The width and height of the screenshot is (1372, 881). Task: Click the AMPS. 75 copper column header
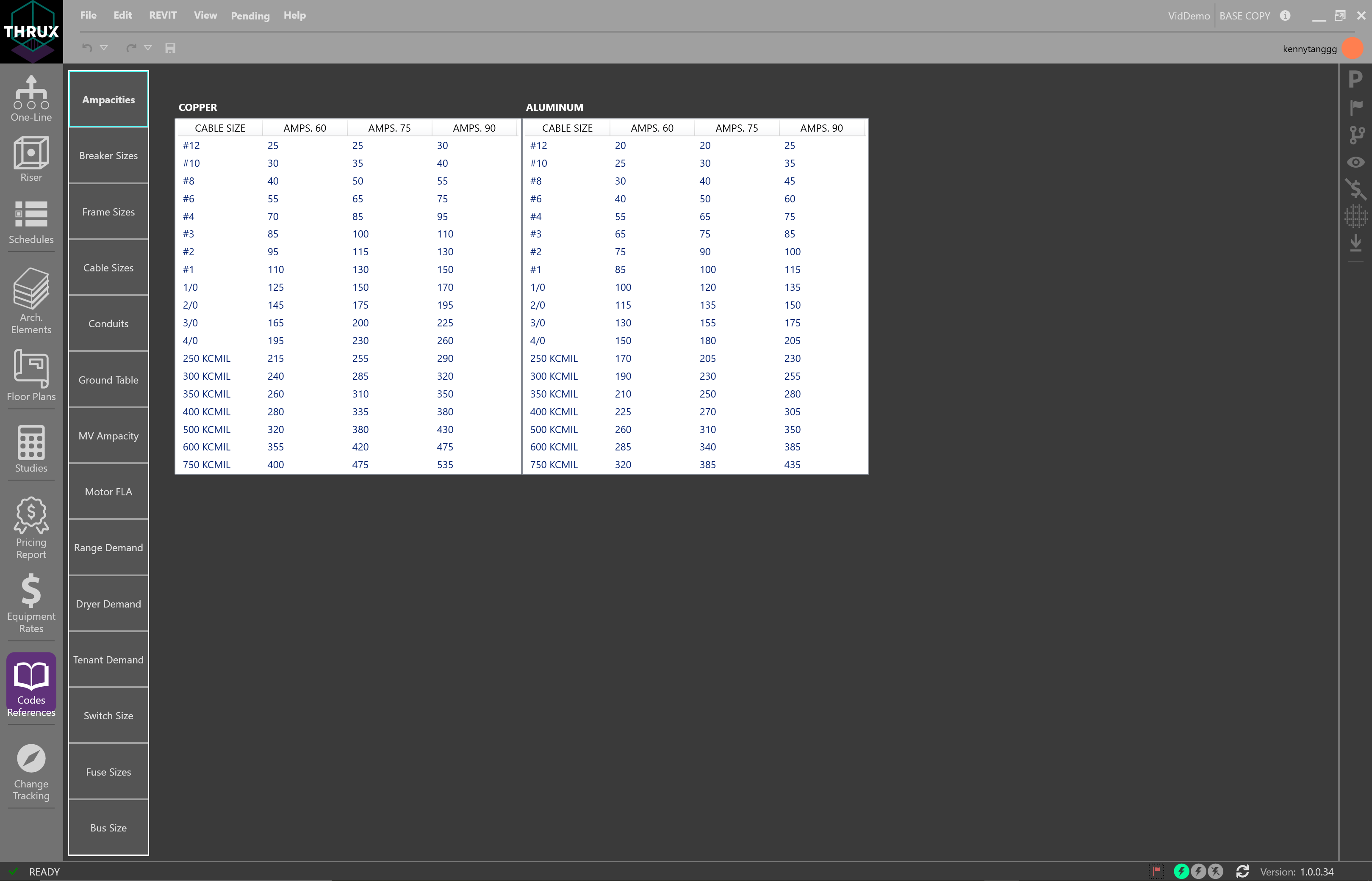[389, 128]
